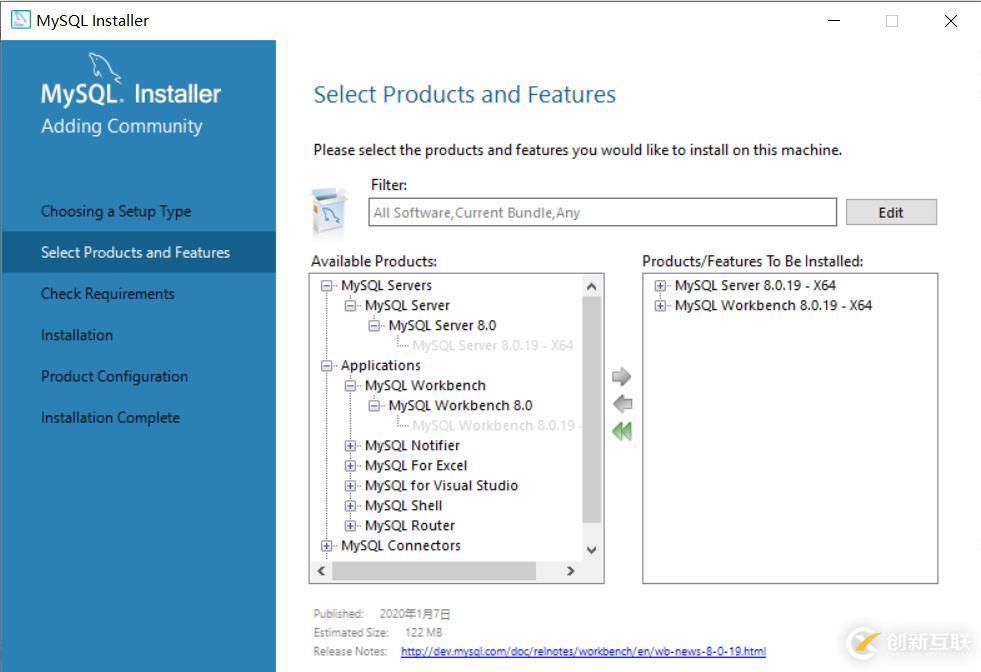Select MySQL Workbench 8.0.19 - X64 in install list
Screen dimensions: 981x672
coord(773,305)
